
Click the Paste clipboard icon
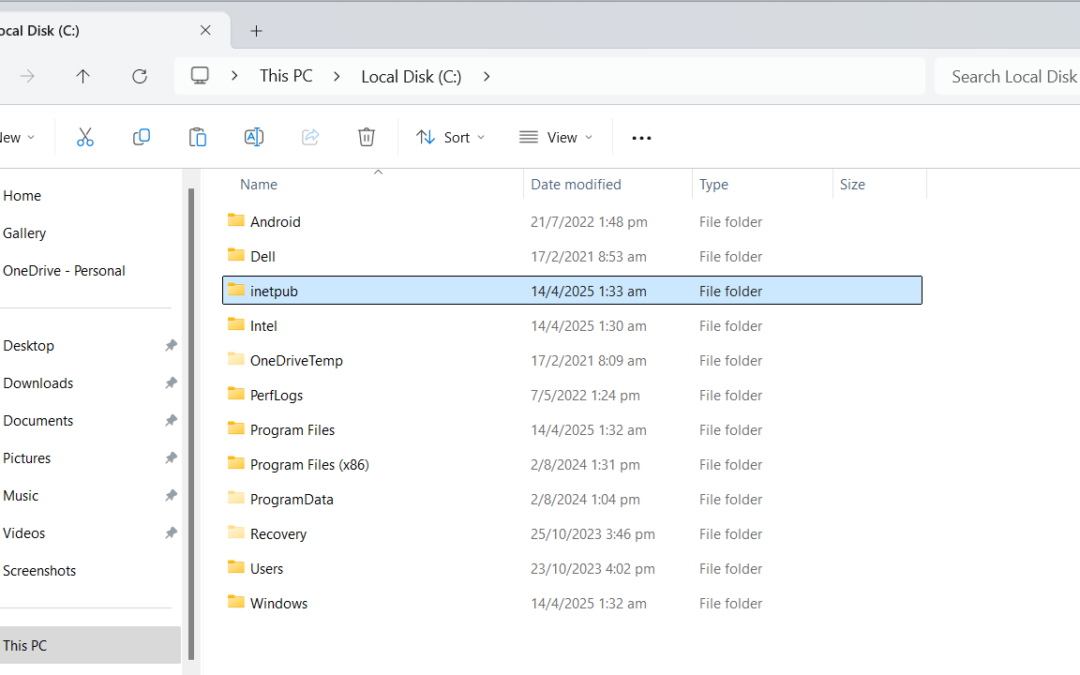pos(198,137)
